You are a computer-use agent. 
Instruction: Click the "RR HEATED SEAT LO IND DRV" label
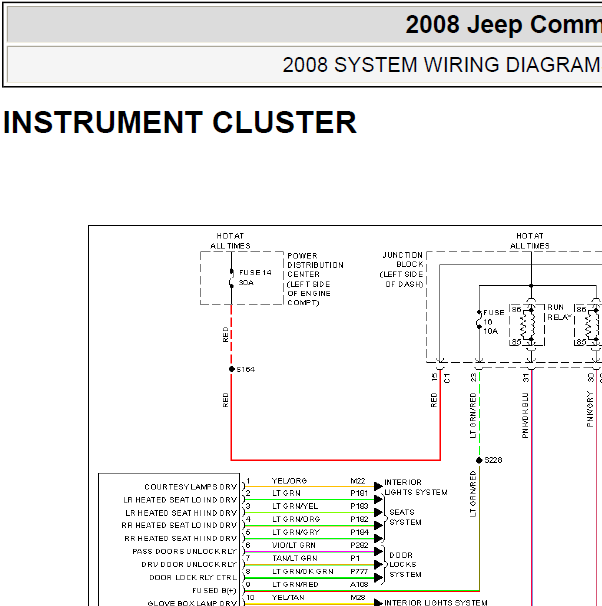click(x=179, y=525)
